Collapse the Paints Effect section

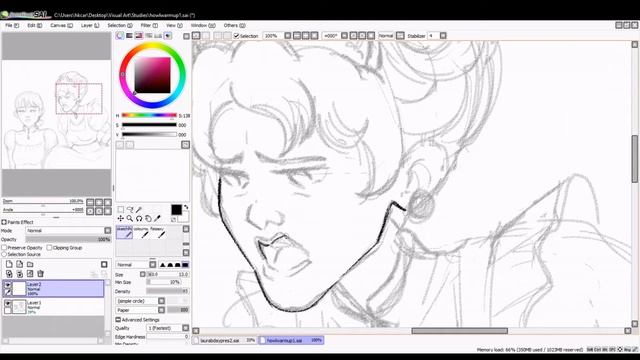tap(4, 222)
